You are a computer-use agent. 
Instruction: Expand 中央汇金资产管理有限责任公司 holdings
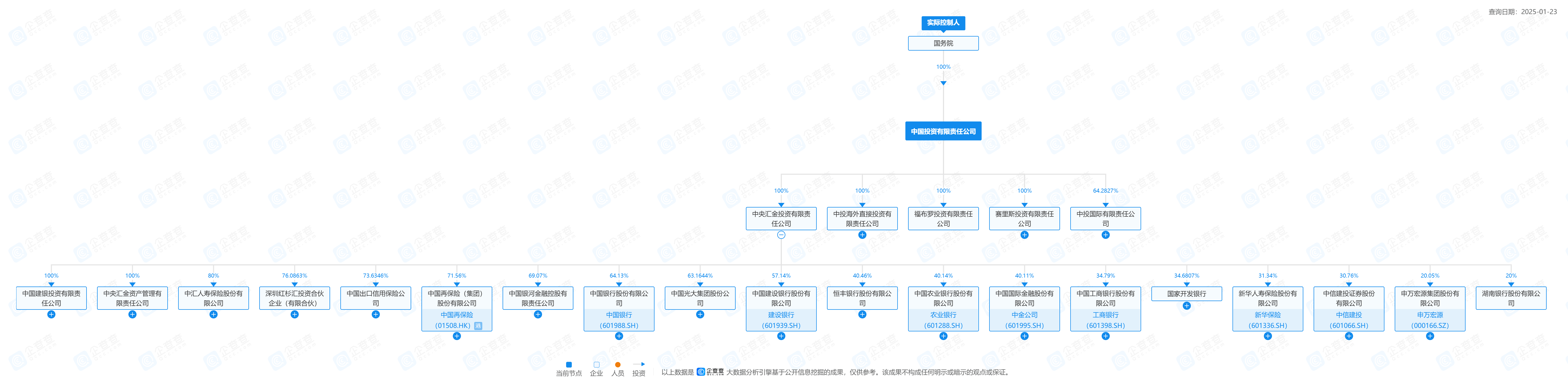(132, 314)
